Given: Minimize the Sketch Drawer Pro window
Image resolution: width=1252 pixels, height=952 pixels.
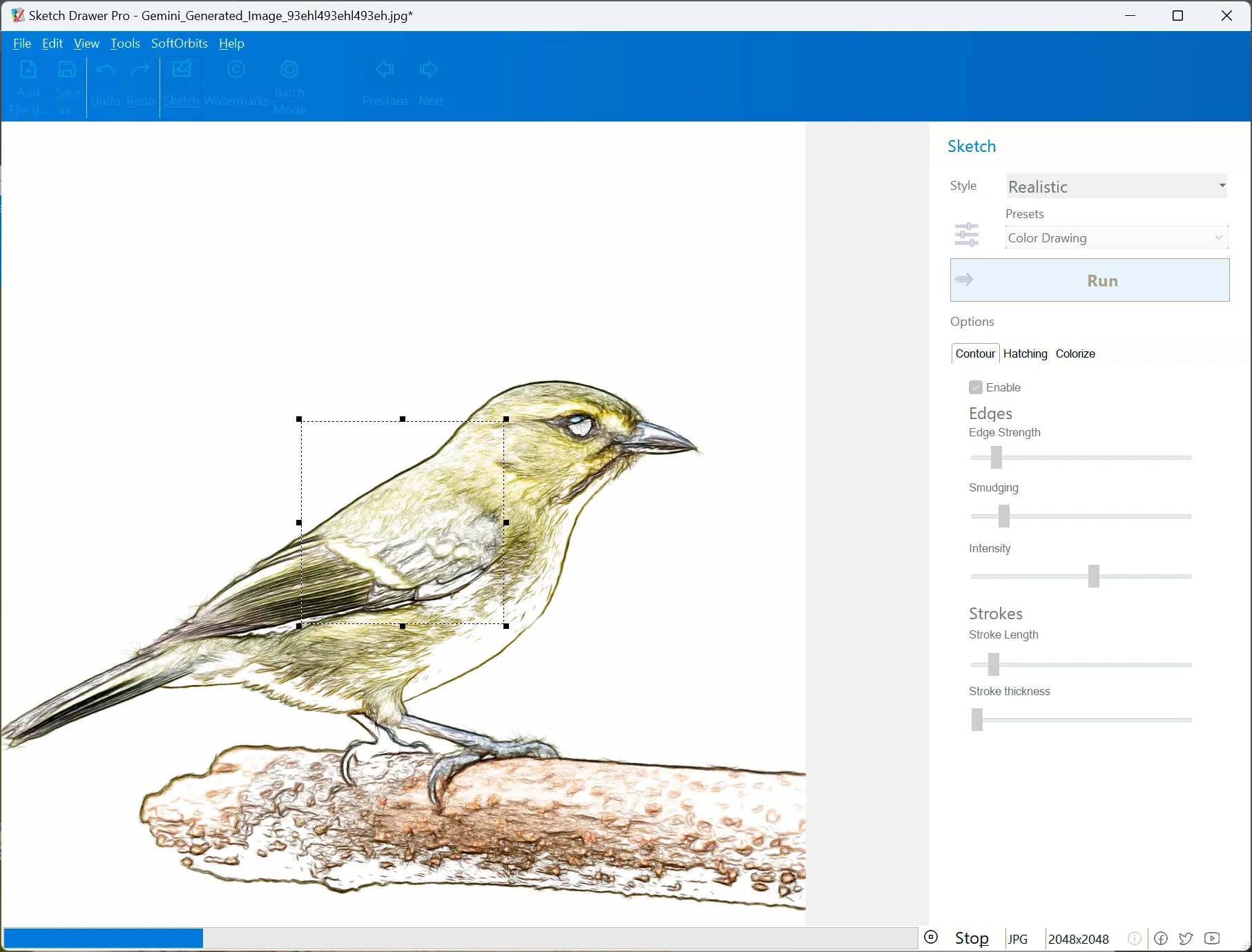Looking at the screenshot, I should (1130, 15).
